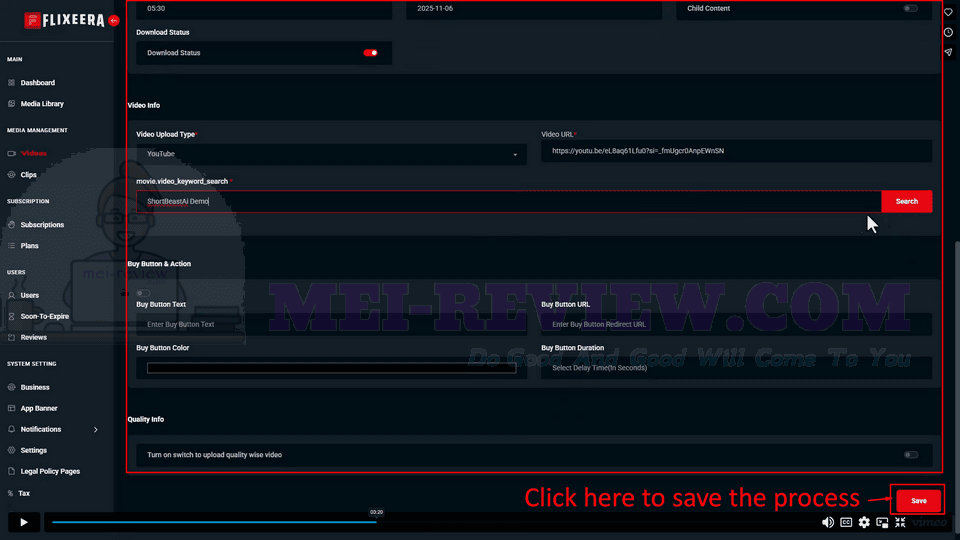Click Vimeo watch later clock icon

(948, 32)
